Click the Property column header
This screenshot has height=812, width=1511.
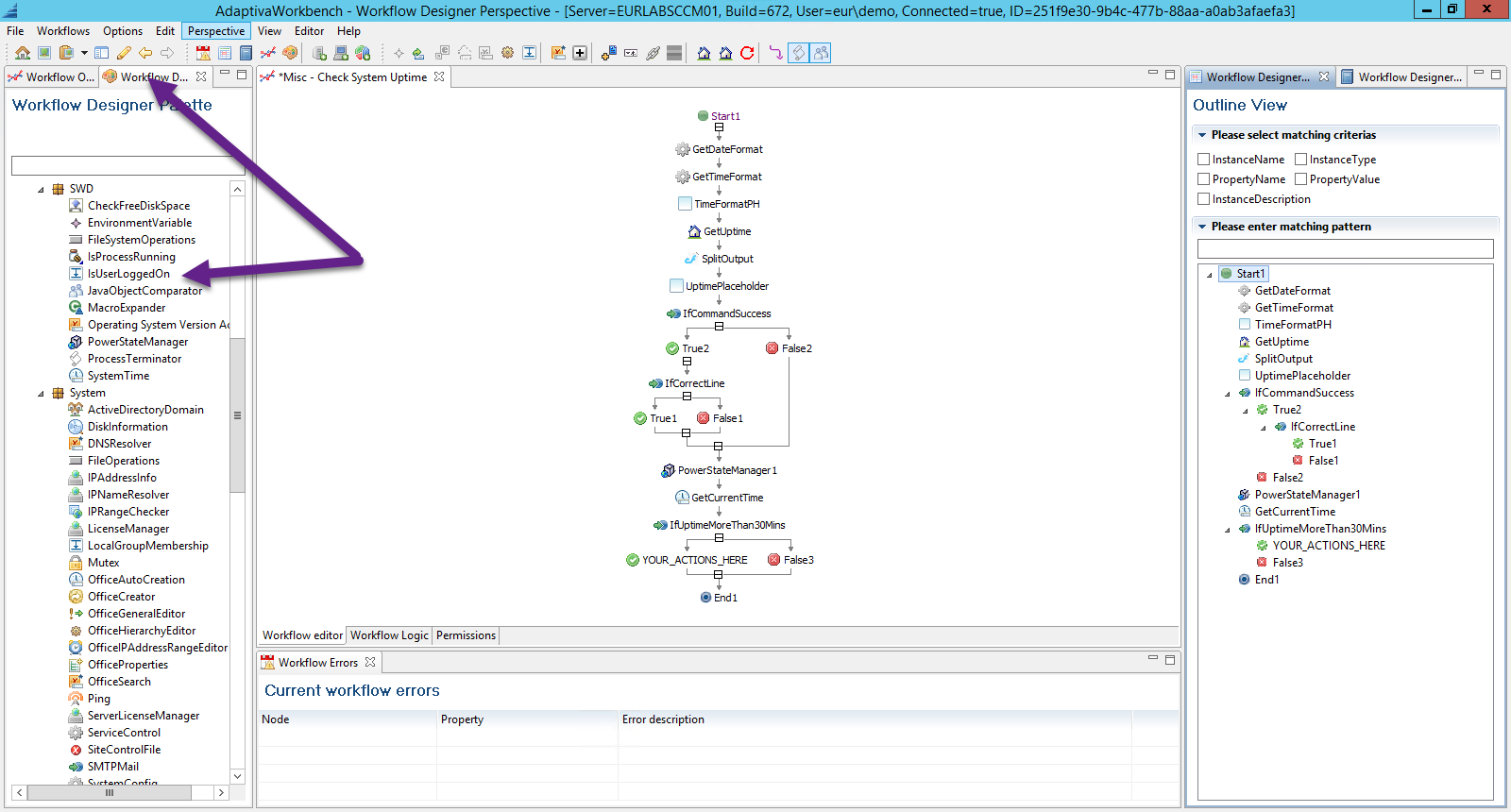[527, 719]
